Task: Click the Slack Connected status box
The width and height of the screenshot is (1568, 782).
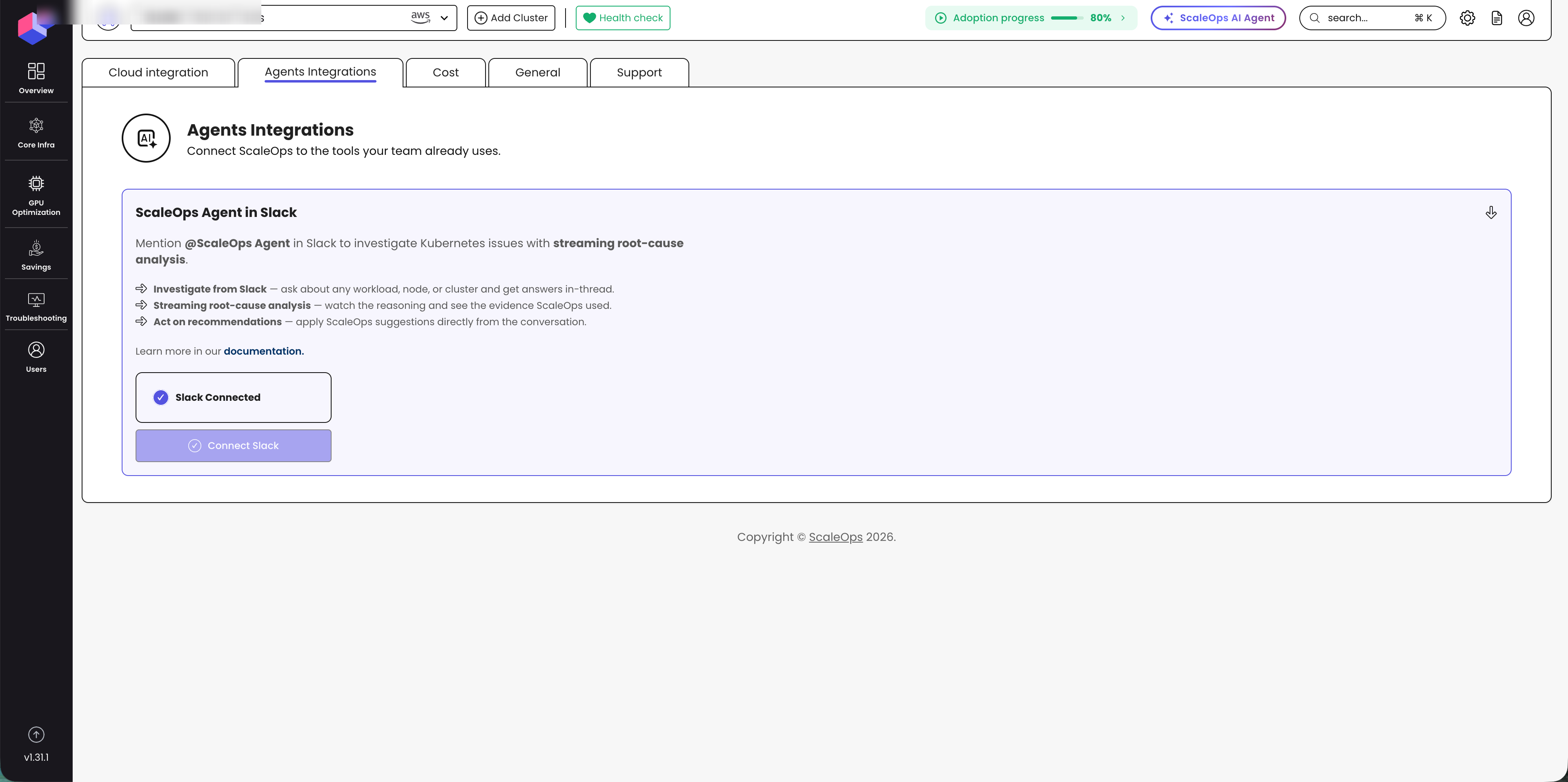Action: point(233,398)
